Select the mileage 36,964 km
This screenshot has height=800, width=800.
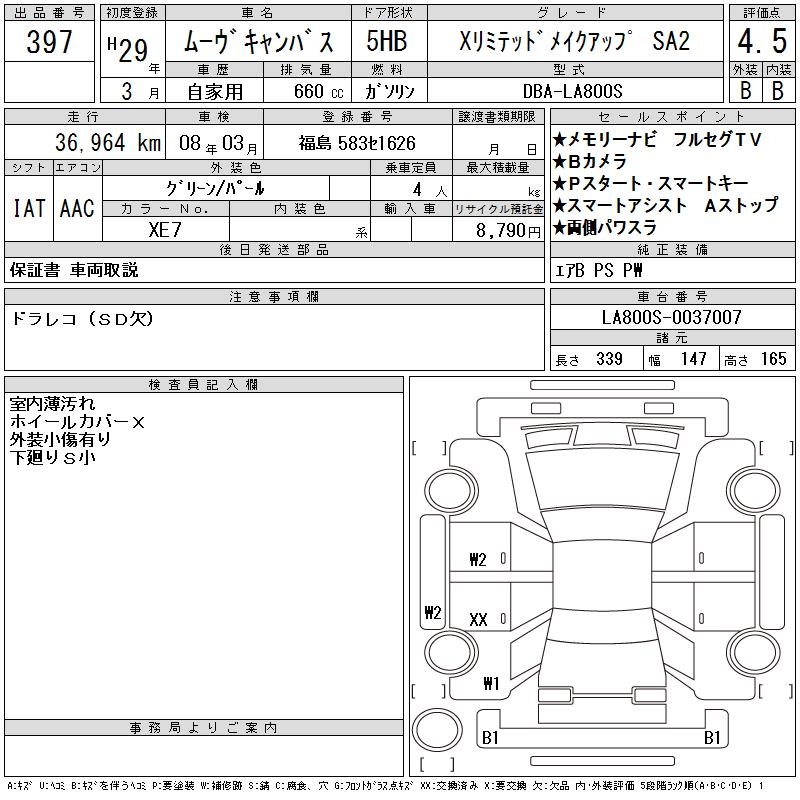tap(108, 142)
